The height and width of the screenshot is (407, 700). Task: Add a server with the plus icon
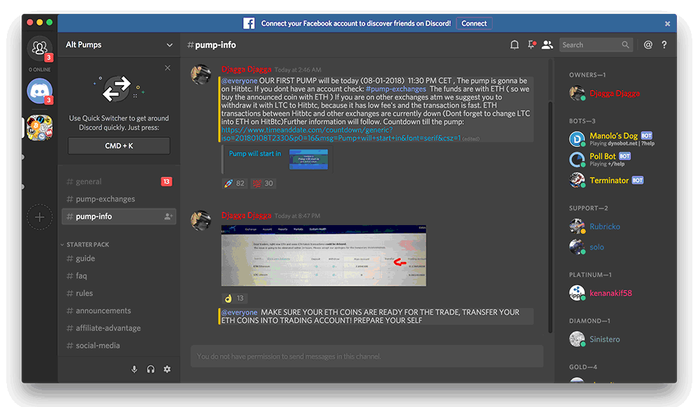[x=39, y=217]
